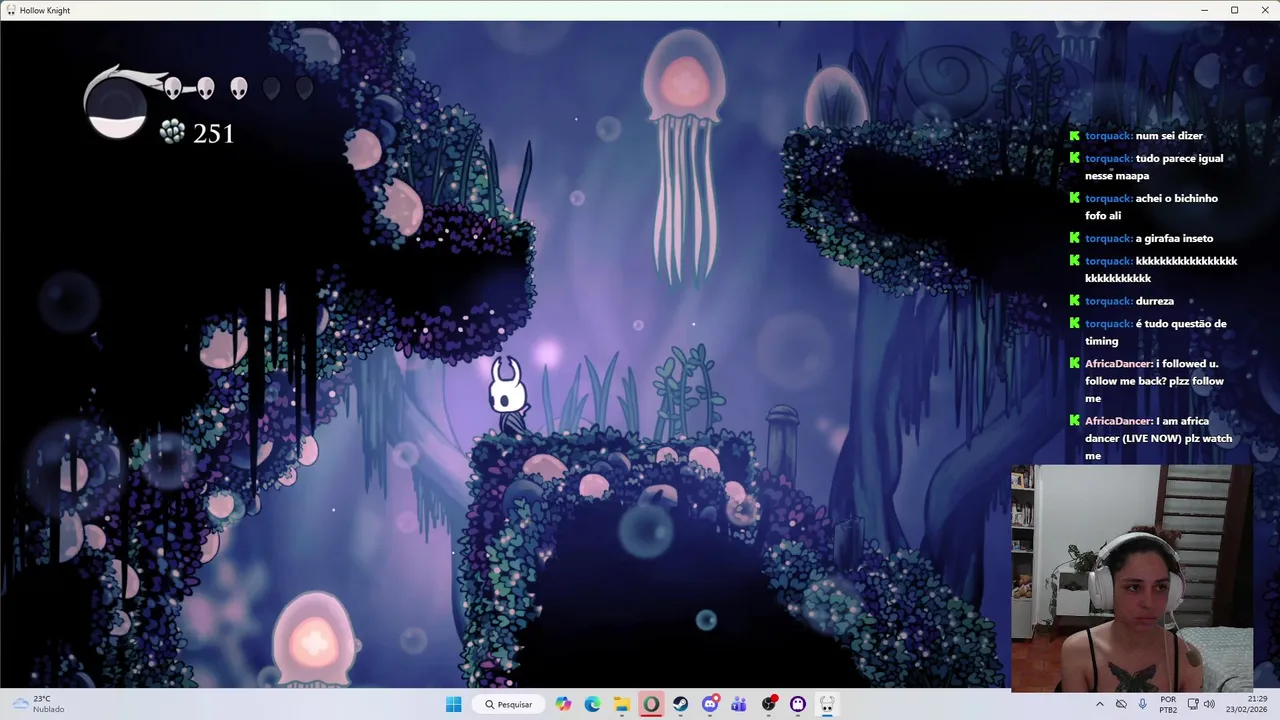Click AfricaDancer's message 'i followed u'
Screen dimensions: 1280x720
coord(1154,381)
